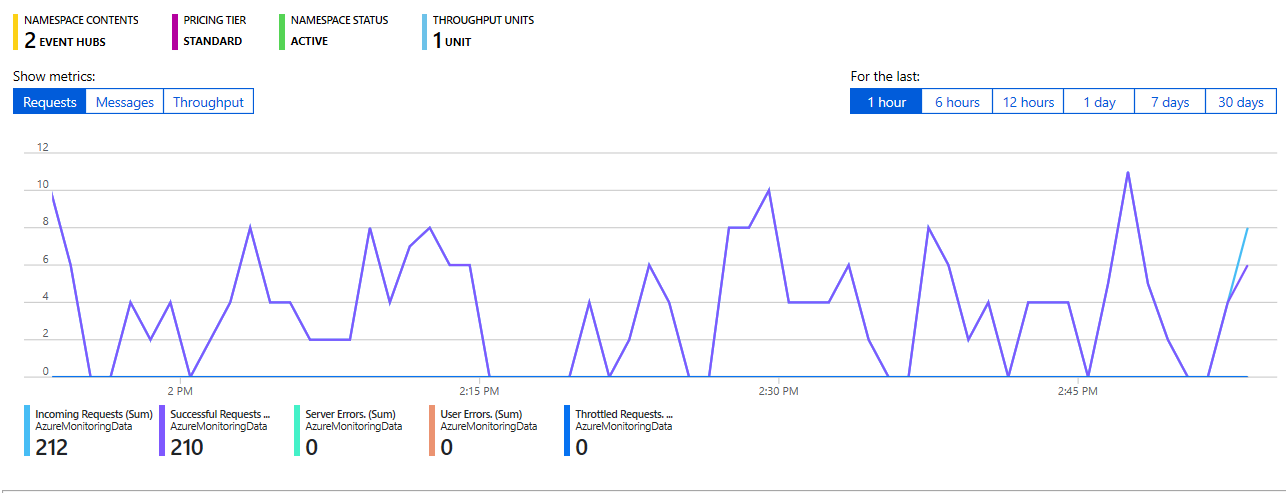Show data for last 30 days
Screen dimensions: 1286x493
click(x=1240, y=102)
